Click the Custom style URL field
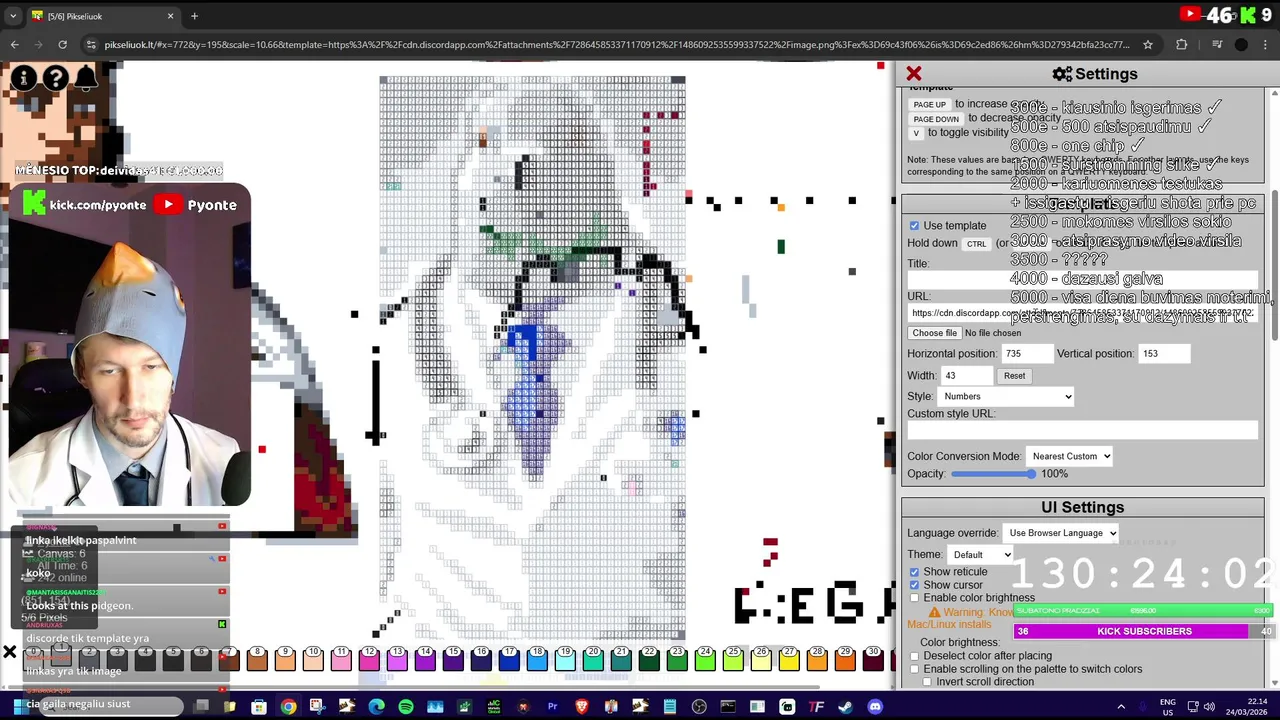 [x=1082, y=430]
